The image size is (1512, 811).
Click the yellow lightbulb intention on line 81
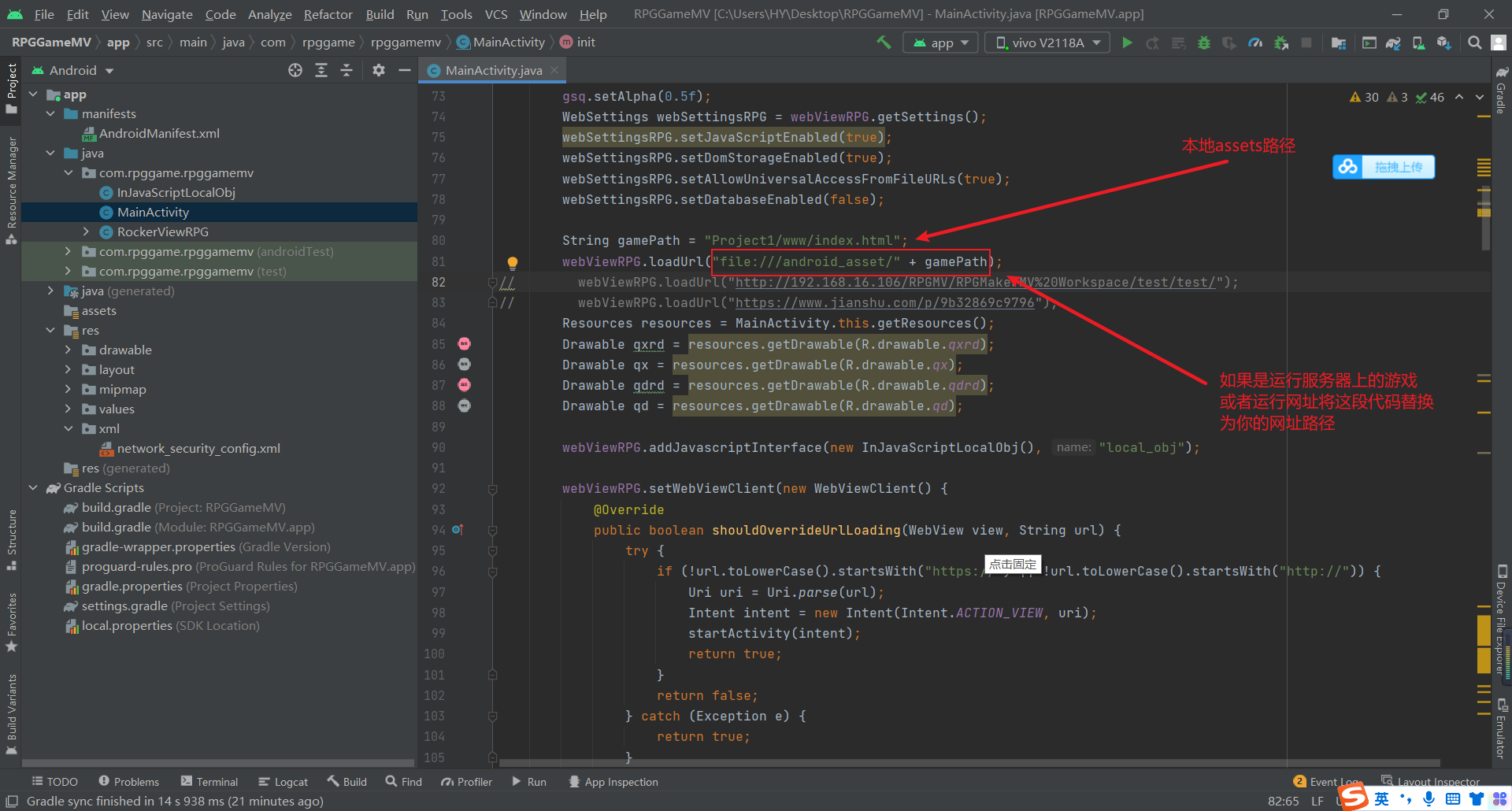click(512, 262)
